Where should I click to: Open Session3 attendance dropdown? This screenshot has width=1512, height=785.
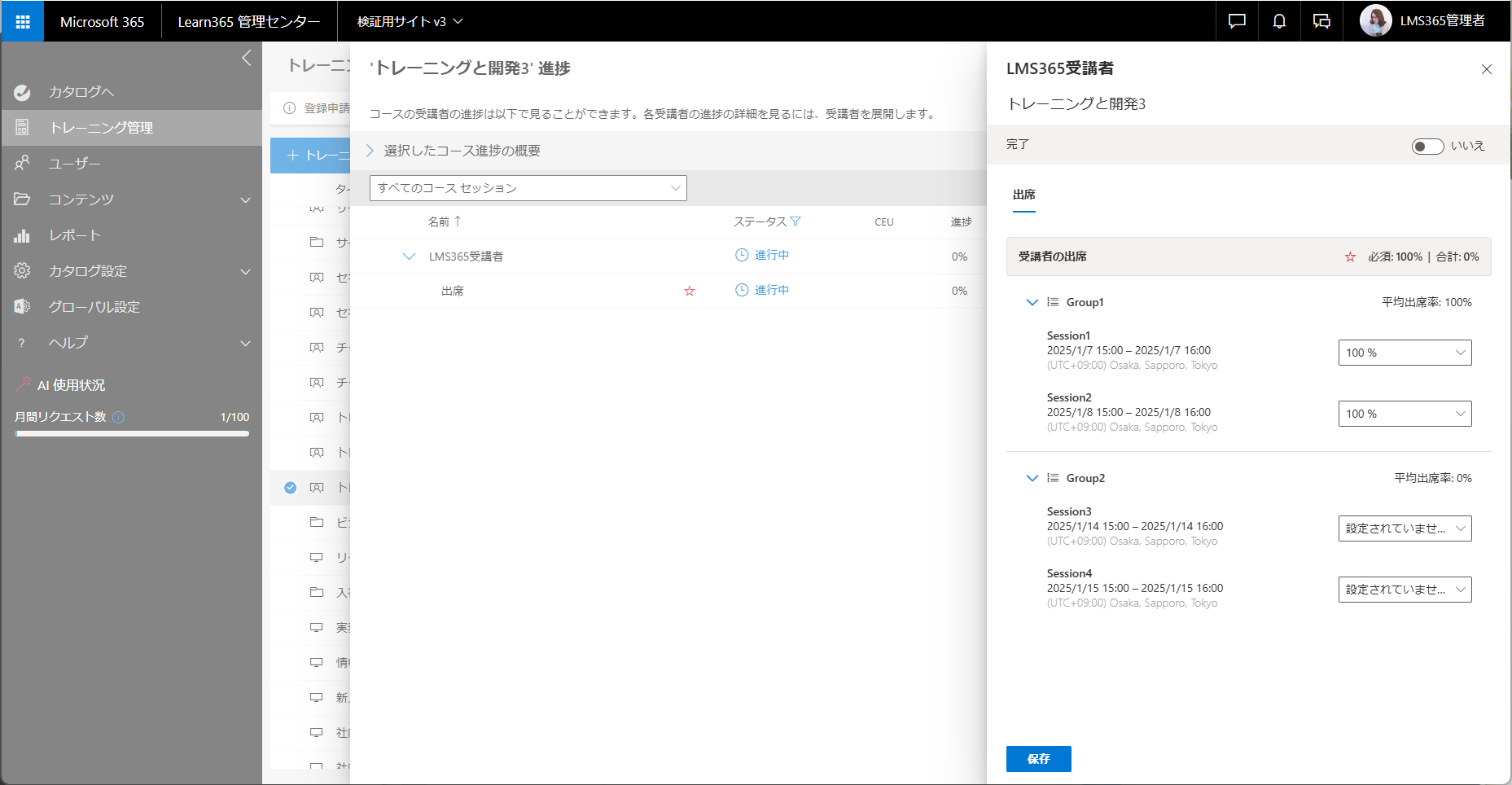(x=1405, y=528)
